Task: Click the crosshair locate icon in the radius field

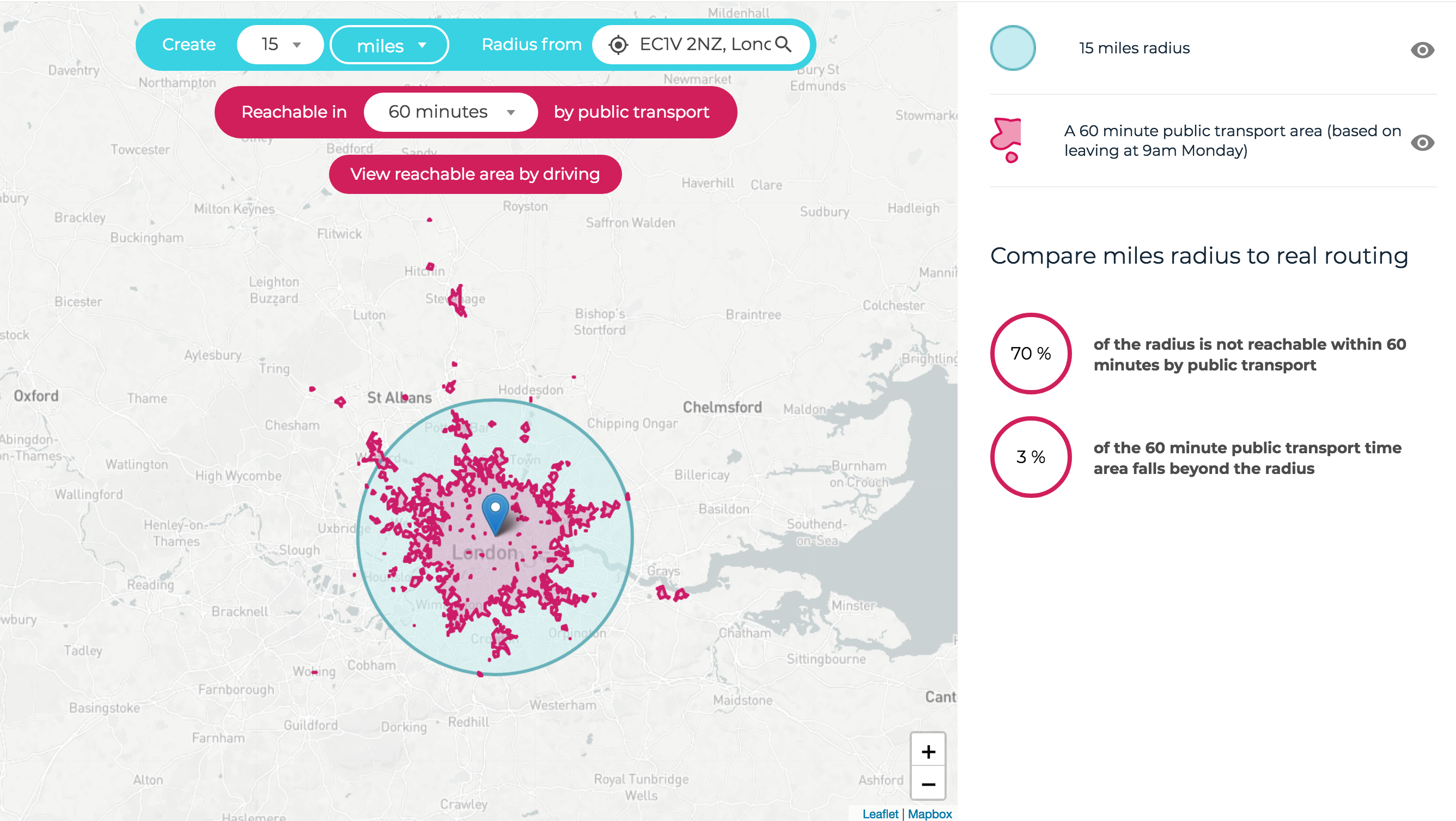Action: (x=618, y=44)
